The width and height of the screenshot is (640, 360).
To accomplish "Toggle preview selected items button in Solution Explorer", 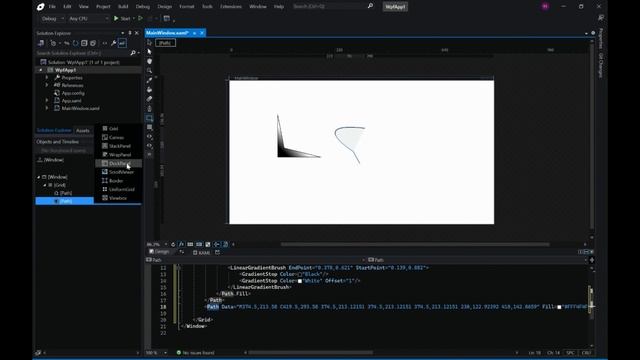I will [122, 43].
